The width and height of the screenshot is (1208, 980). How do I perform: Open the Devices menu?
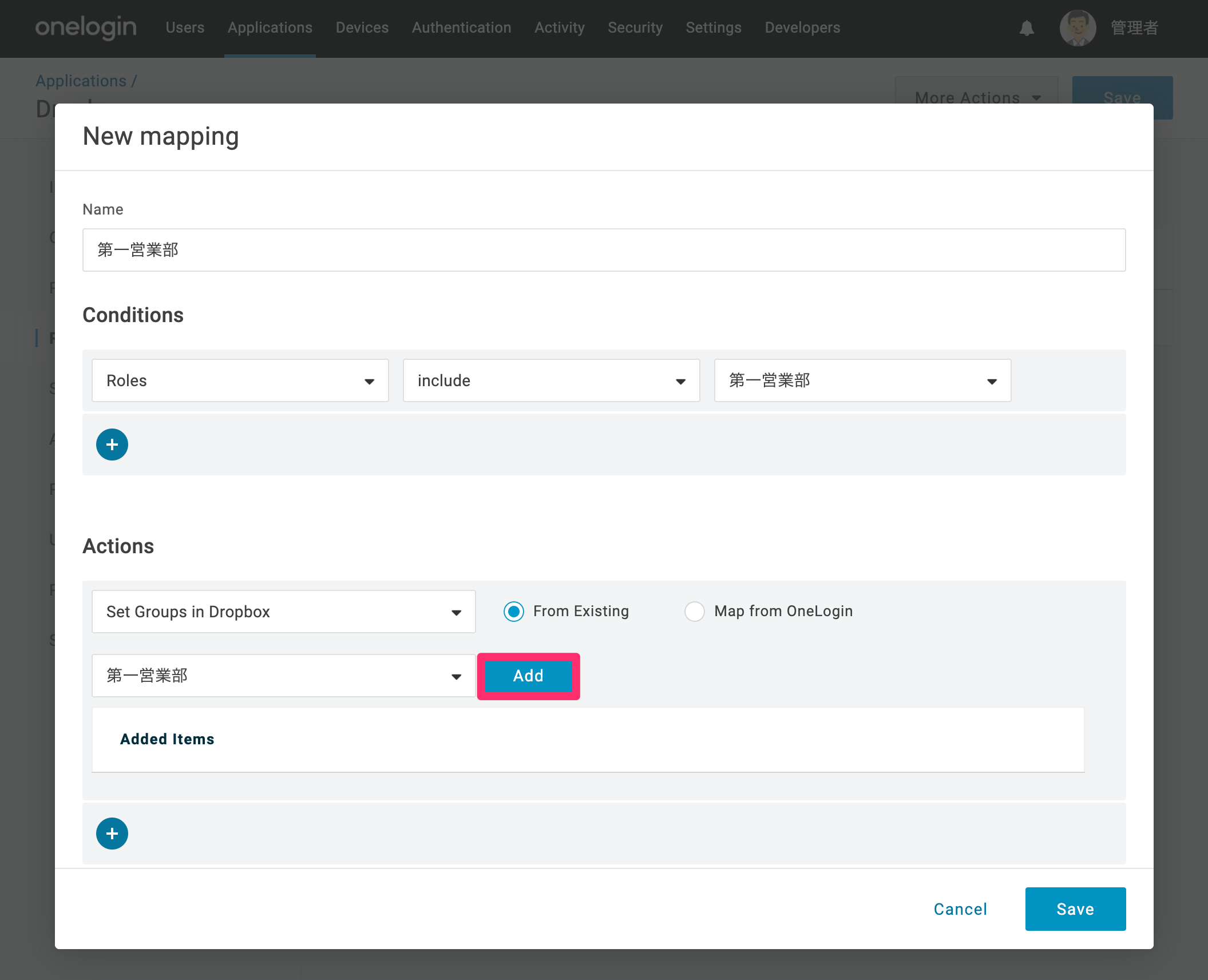(362, 27)
